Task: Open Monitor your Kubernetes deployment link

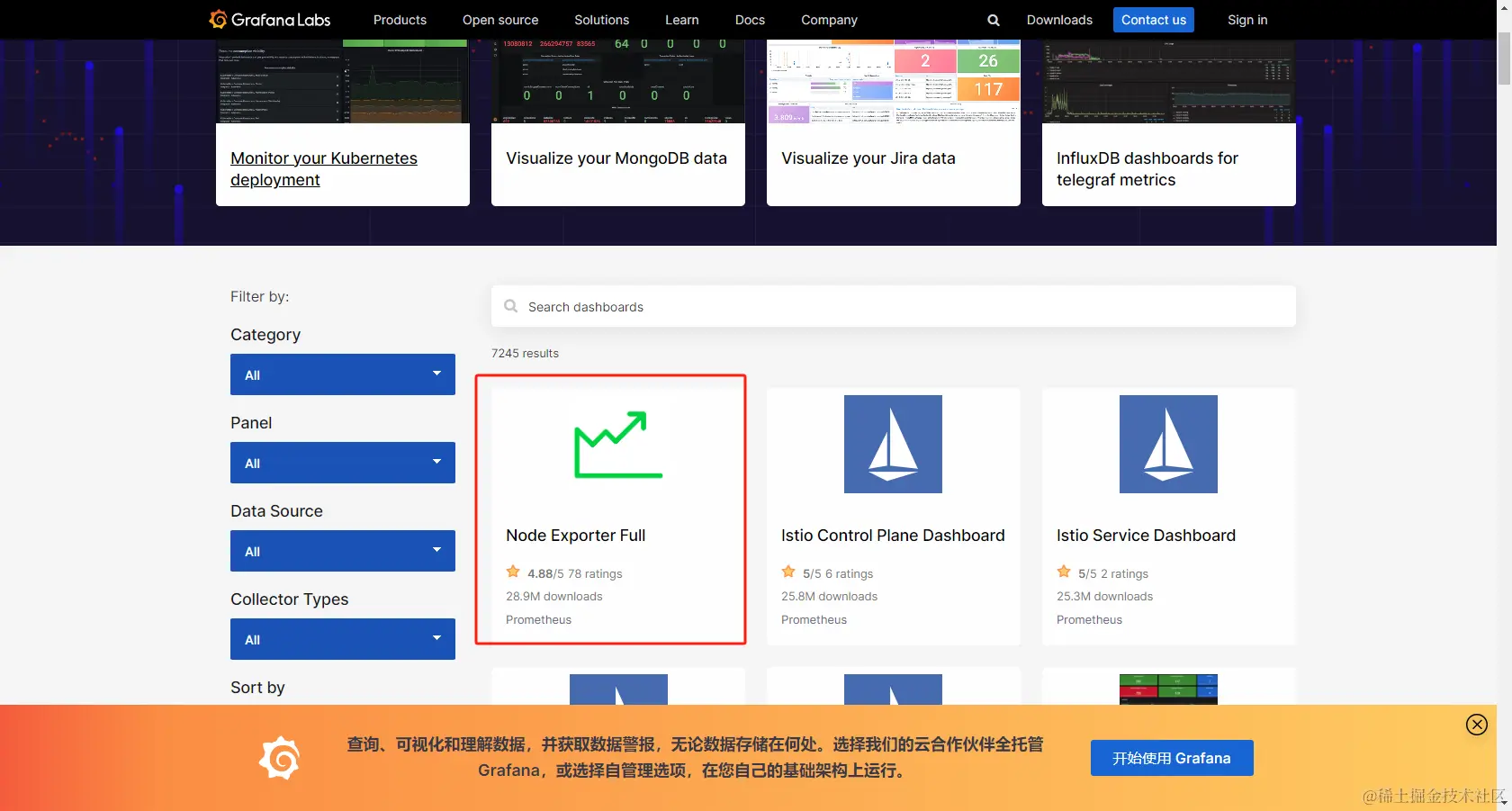Action: (324, 169)
